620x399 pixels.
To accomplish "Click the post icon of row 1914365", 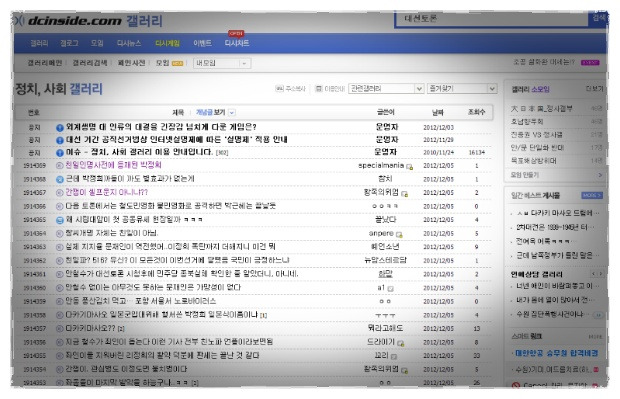I will (60, 220).
